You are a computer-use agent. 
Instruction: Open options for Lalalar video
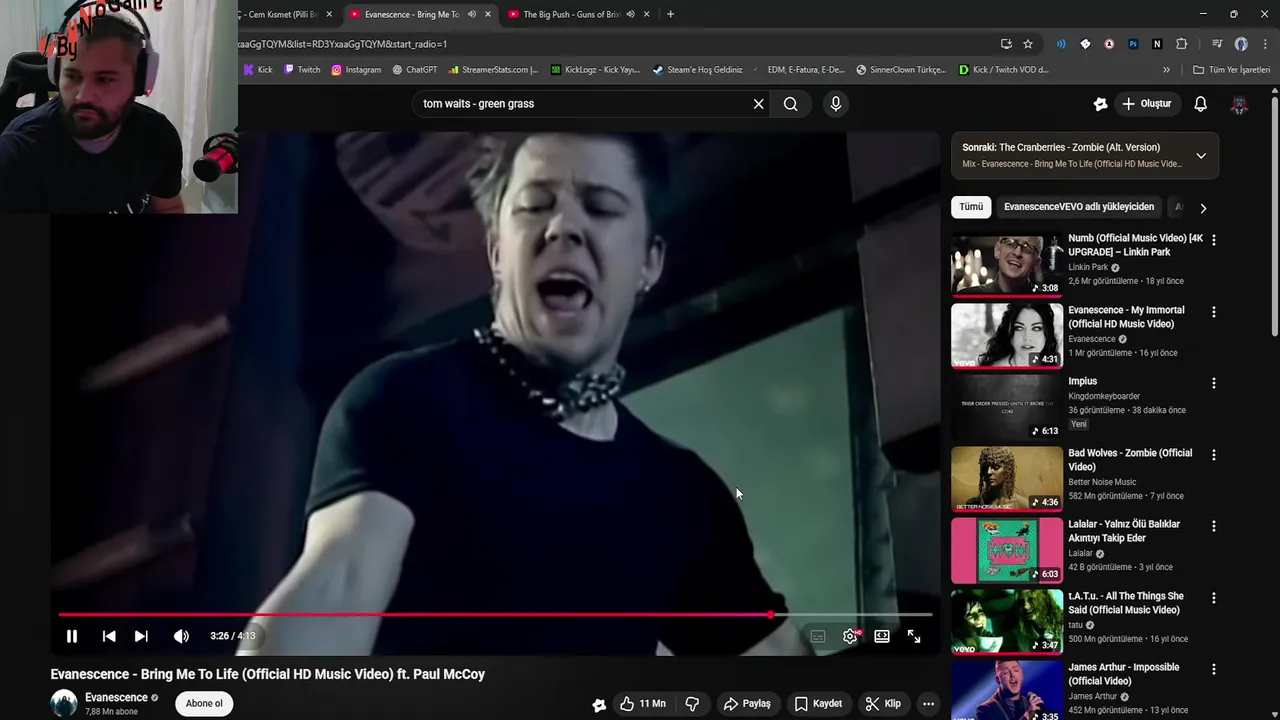click(x=1214, y=526)
